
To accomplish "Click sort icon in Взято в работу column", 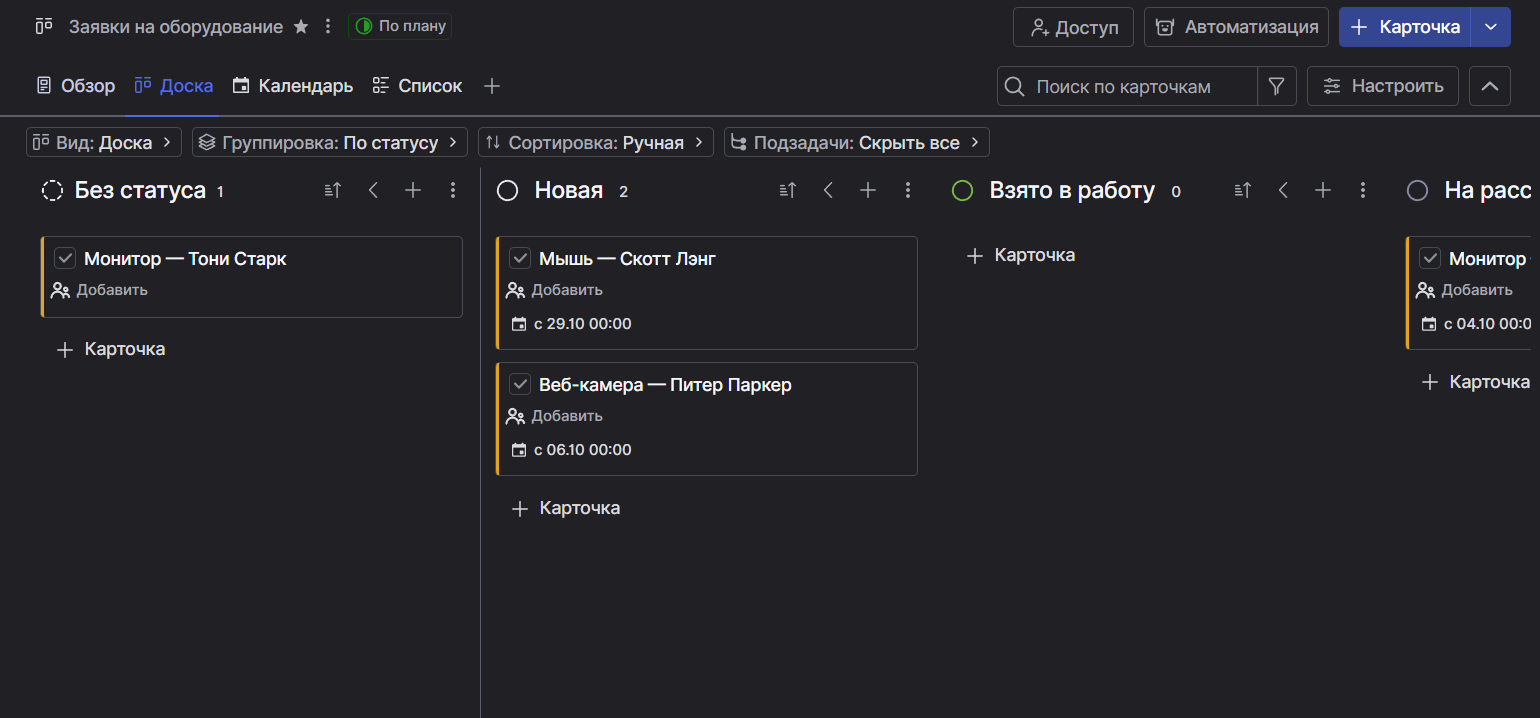I will point(1243,190).
